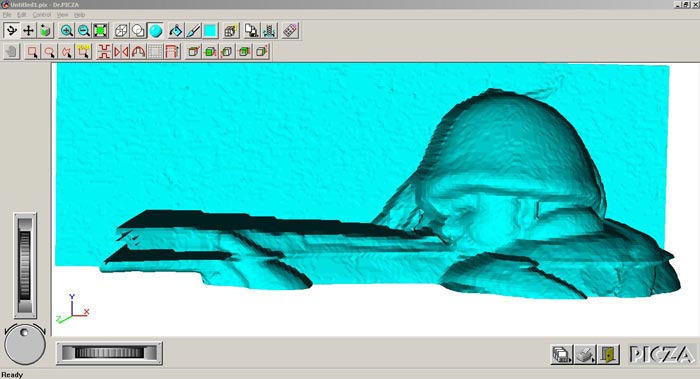Click the first cube icon with red outline
700x379 pixels.
click(x=193, y=51)
